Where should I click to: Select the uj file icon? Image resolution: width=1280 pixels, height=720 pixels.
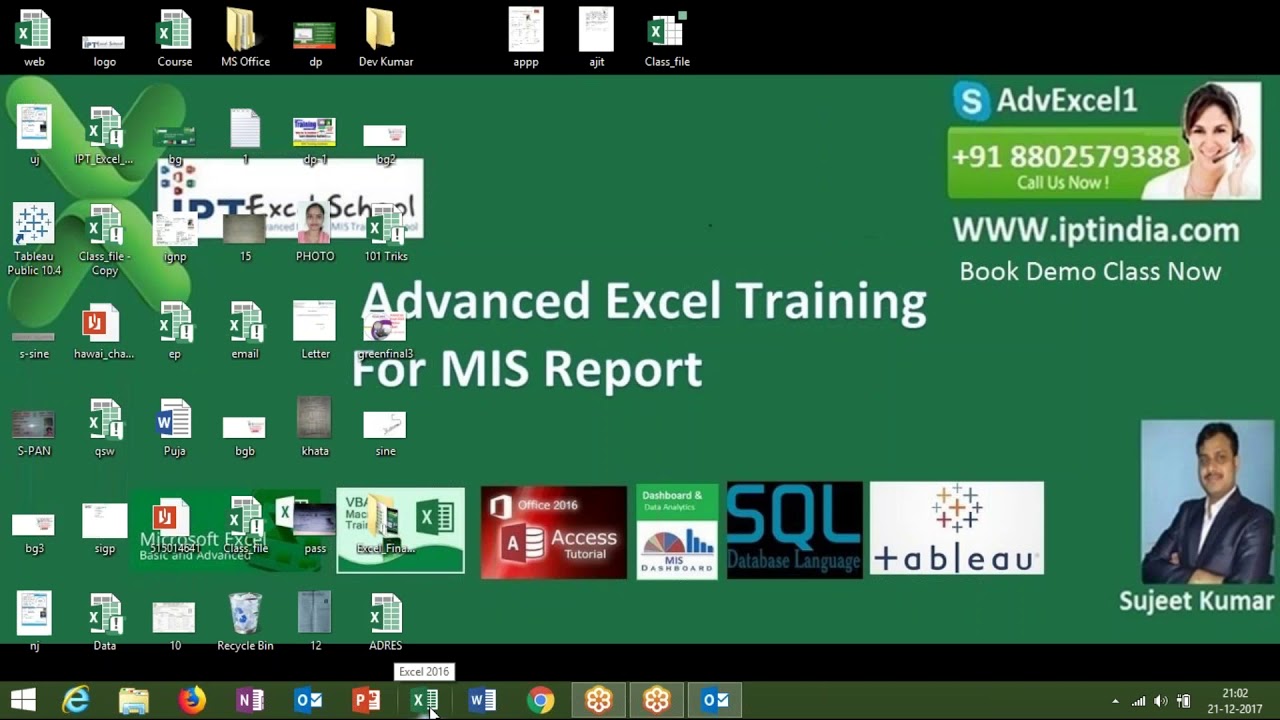coord(34,137)
